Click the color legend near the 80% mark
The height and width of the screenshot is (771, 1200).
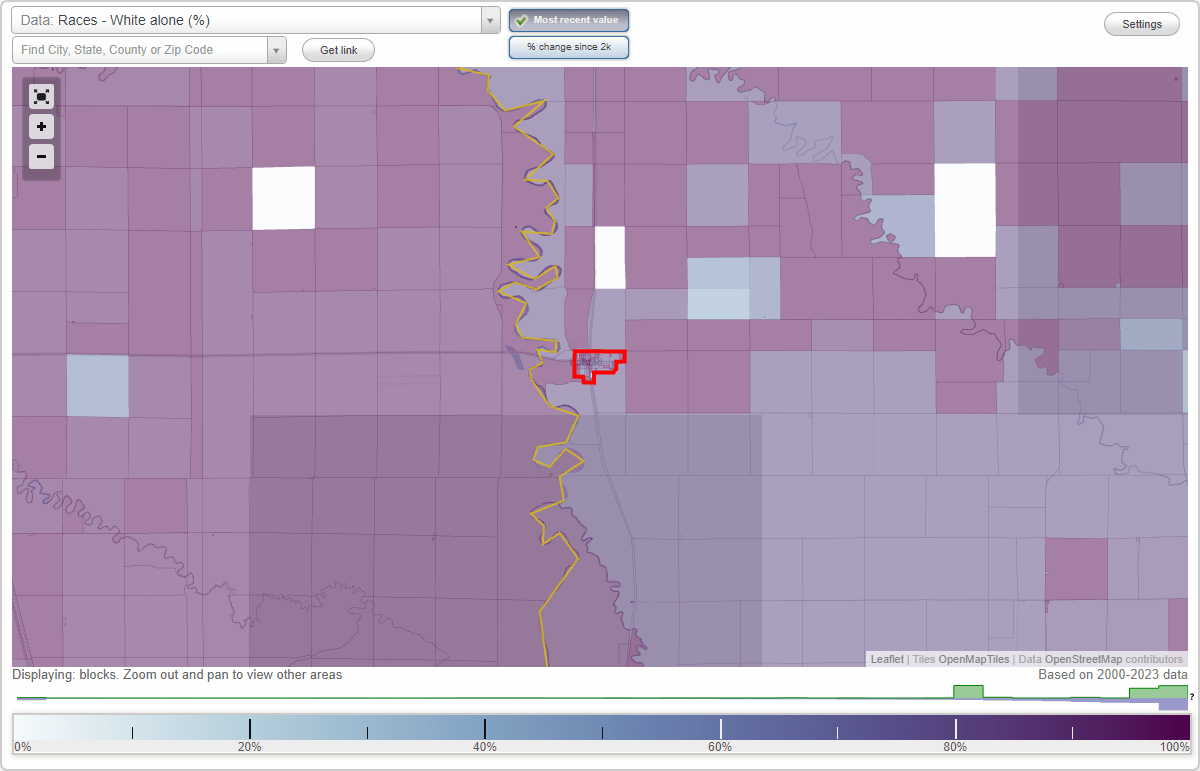click(955, 730)
